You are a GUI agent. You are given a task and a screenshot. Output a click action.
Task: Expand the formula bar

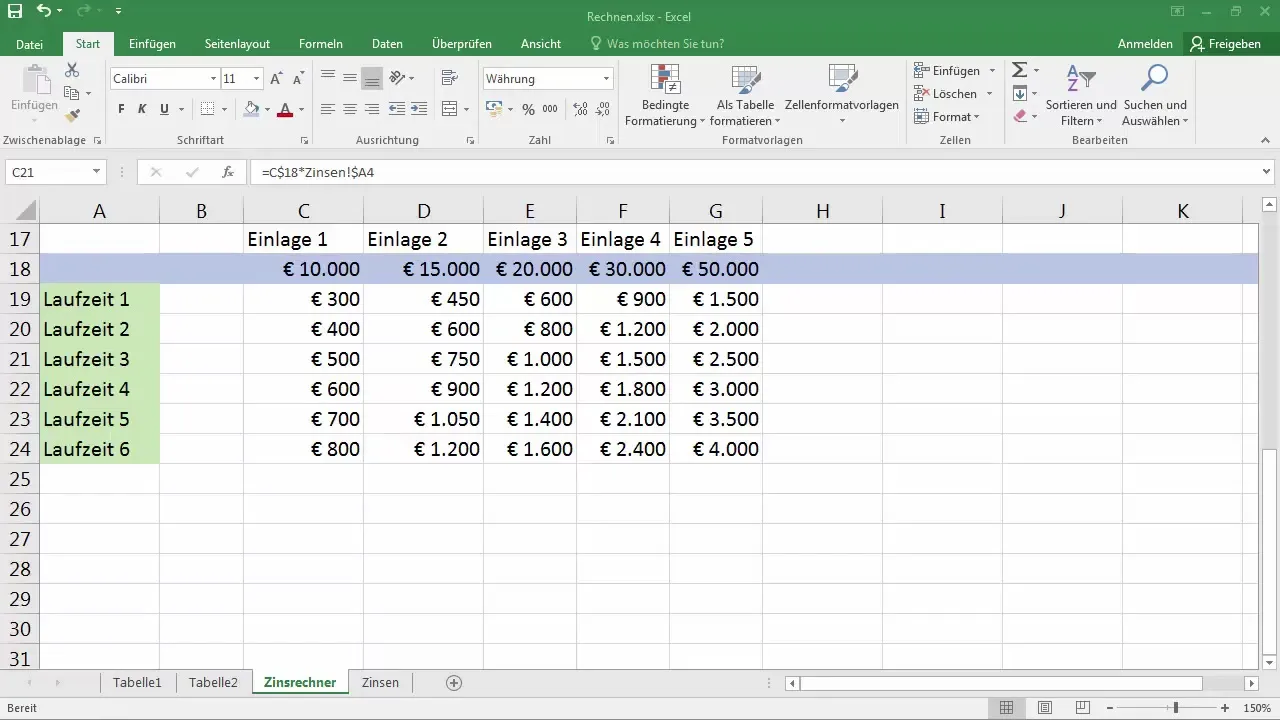pos(1267,172)
